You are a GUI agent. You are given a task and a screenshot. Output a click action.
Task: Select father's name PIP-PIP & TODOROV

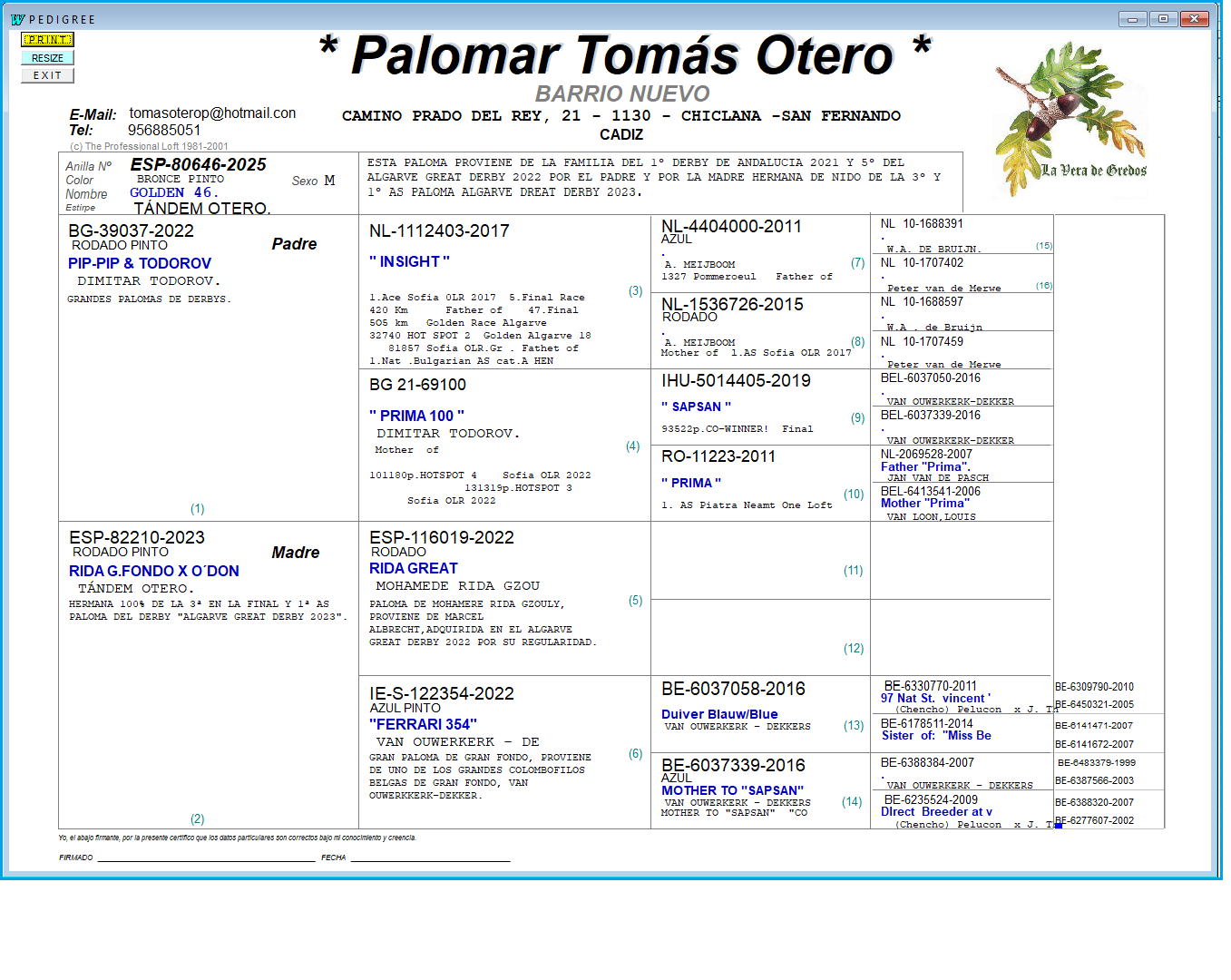point(140,263)
